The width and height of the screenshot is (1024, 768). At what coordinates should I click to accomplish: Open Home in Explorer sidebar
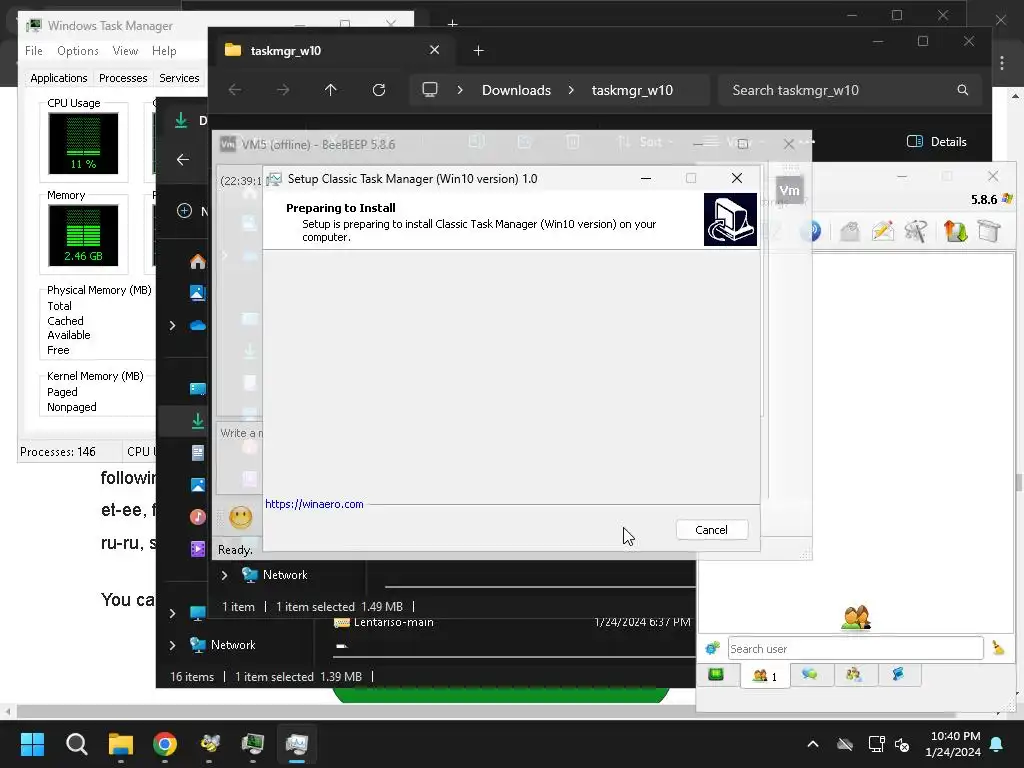pyautogui.click(x=197, y=262)
